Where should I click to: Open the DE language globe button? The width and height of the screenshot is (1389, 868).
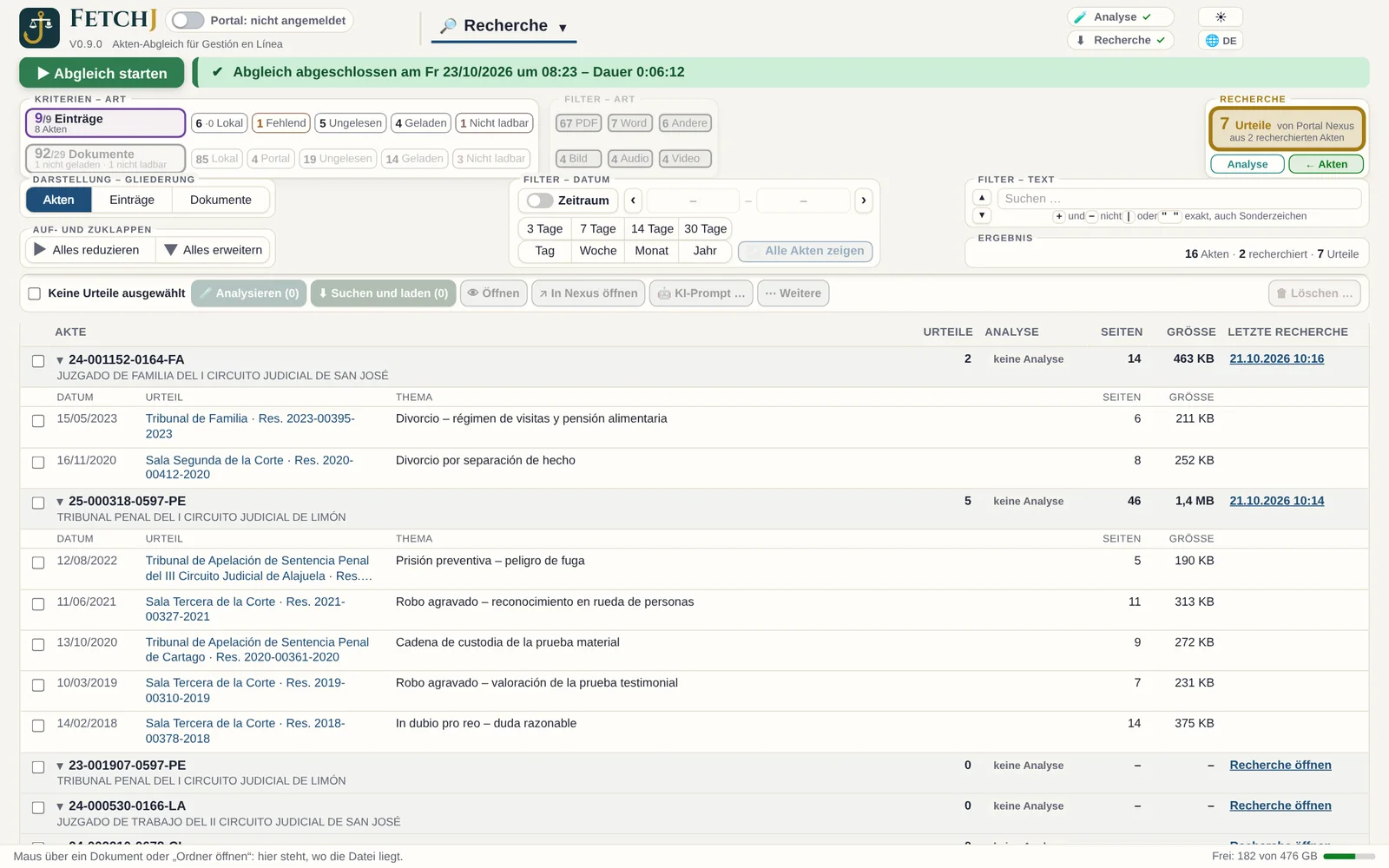point(1221,40)
